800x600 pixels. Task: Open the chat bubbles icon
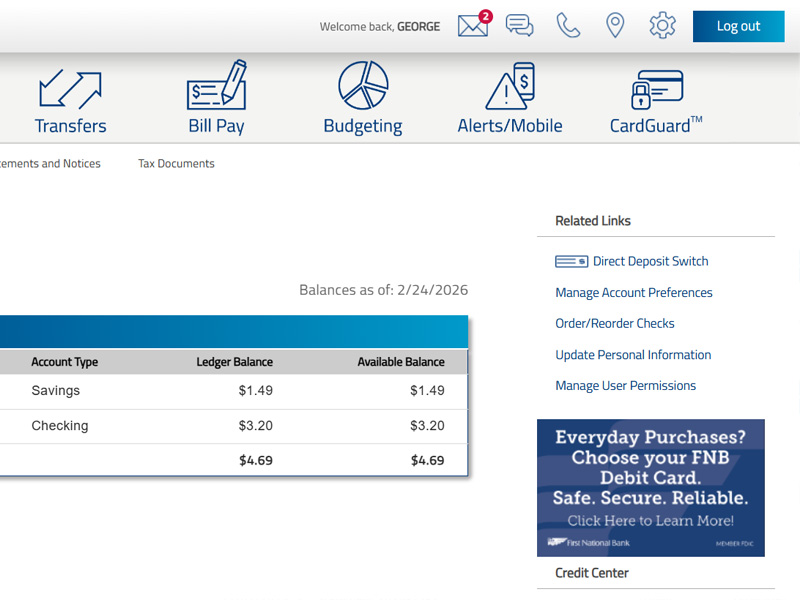[x=520, y=26]
